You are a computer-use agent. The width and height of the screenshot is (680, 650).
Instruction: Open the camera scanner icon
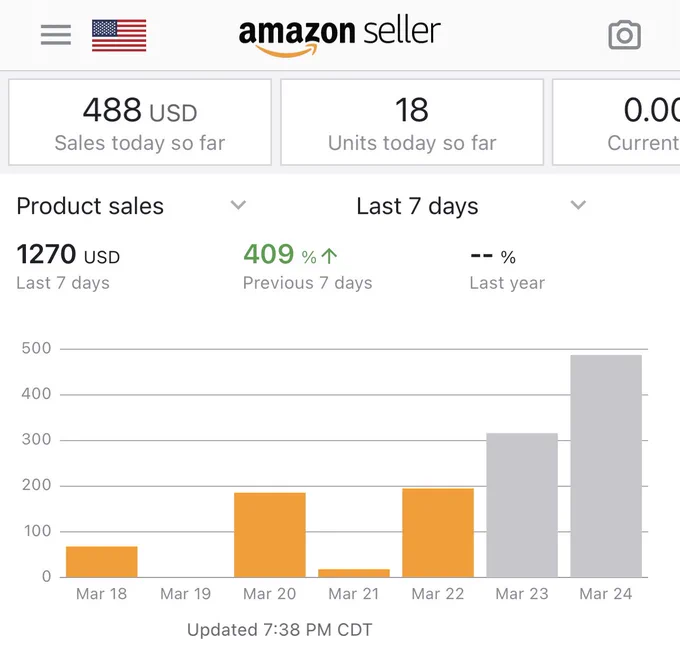(624, 35)
